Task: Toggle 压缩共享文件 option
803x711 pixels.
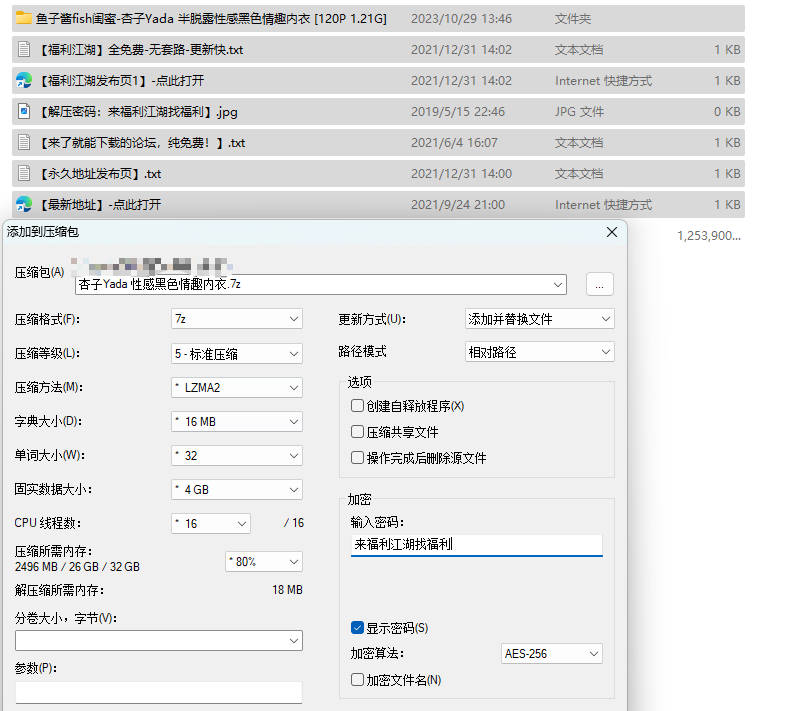Action: click(357, 432)
